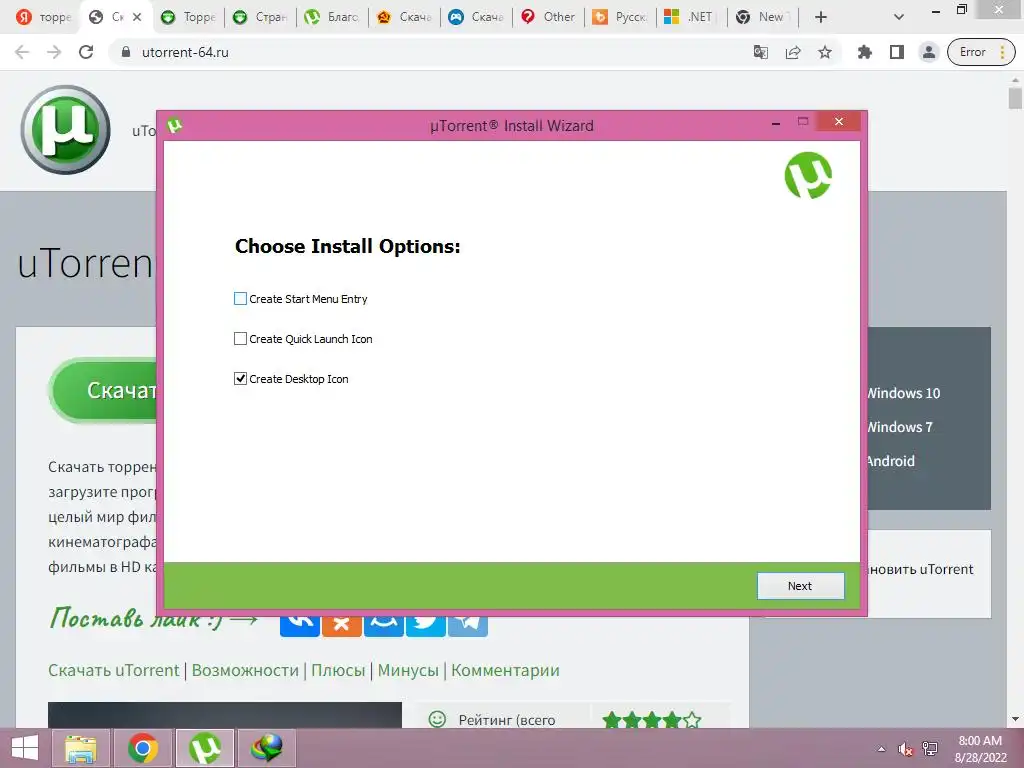Viewport: 1024px width, 768px height.
Task: Share via the Telegram icon
Action: [468, 624]
